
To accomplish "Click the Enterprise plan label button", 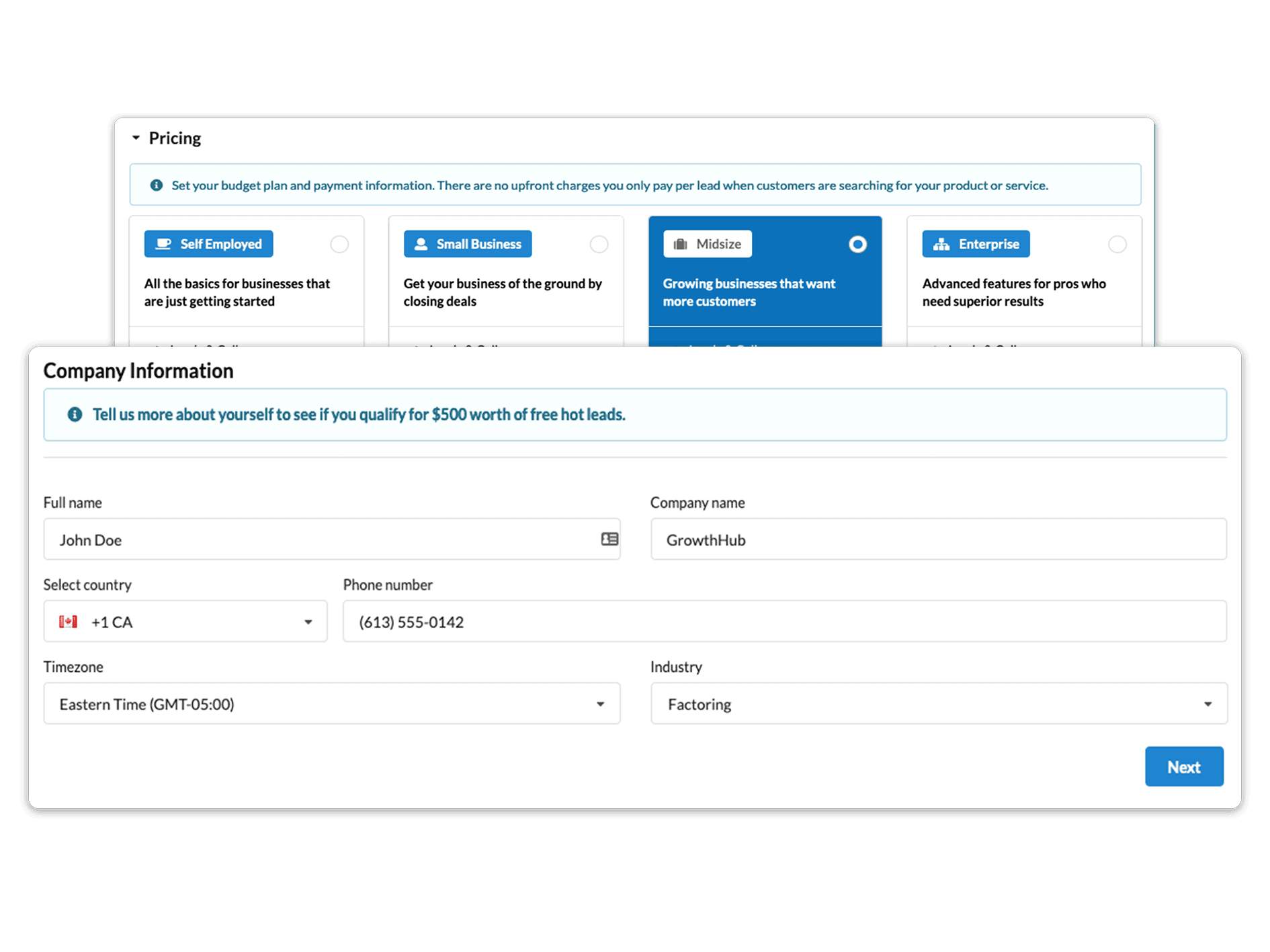I will click(976, 244).
